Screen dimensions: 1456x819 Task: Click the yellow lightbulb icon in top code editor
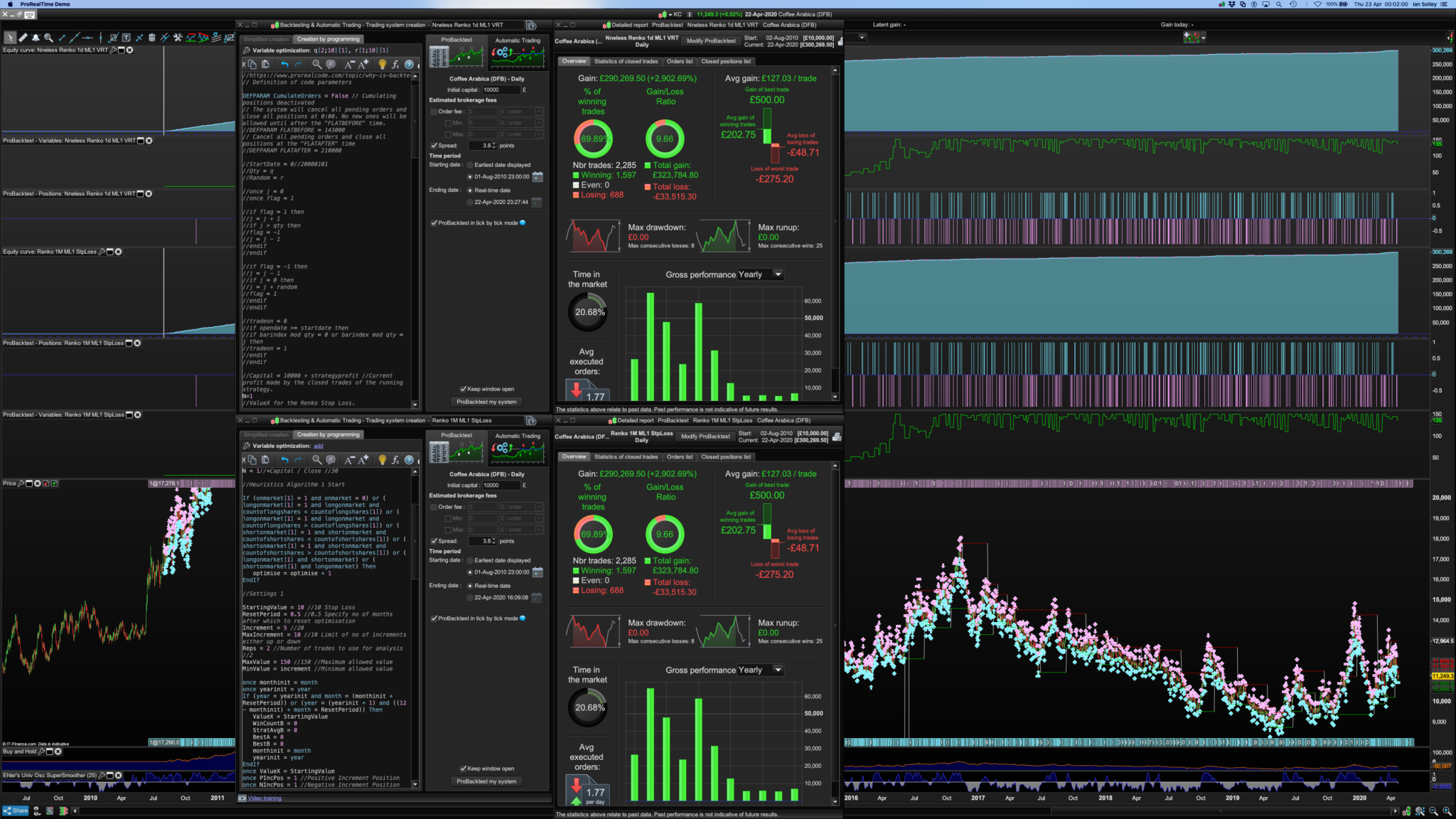[x=382, y=65]
